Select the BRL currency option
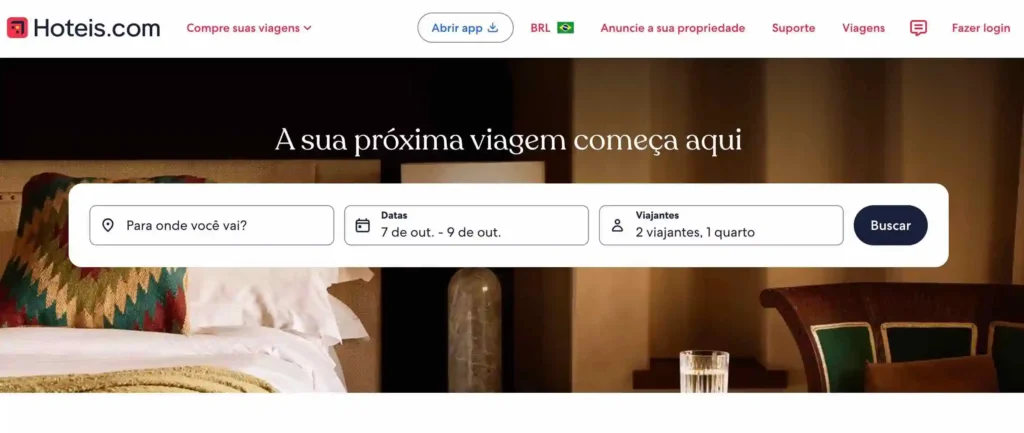The width and height of the screenshot is (1024, 433). pyautogui.click(x=540, y=28)
